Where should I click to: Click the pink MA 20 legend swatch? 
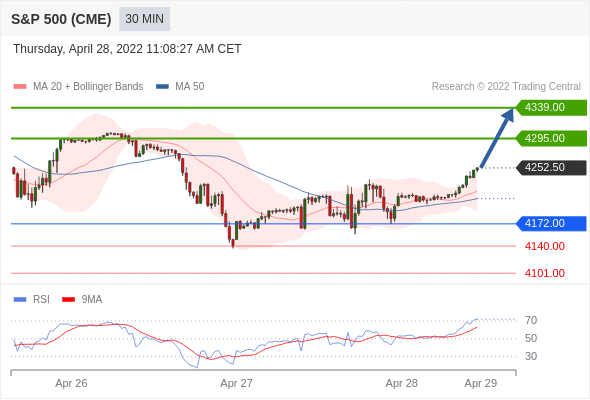pyautogui.click(x=20, y=87)
